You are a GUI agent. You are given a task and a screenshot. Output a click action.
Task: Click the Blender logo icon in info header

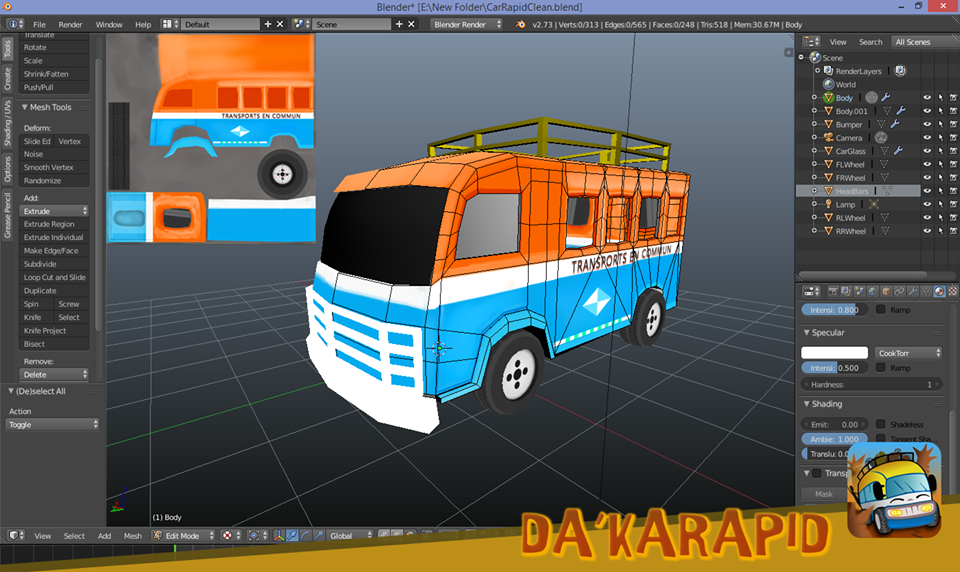coord(520,24)
